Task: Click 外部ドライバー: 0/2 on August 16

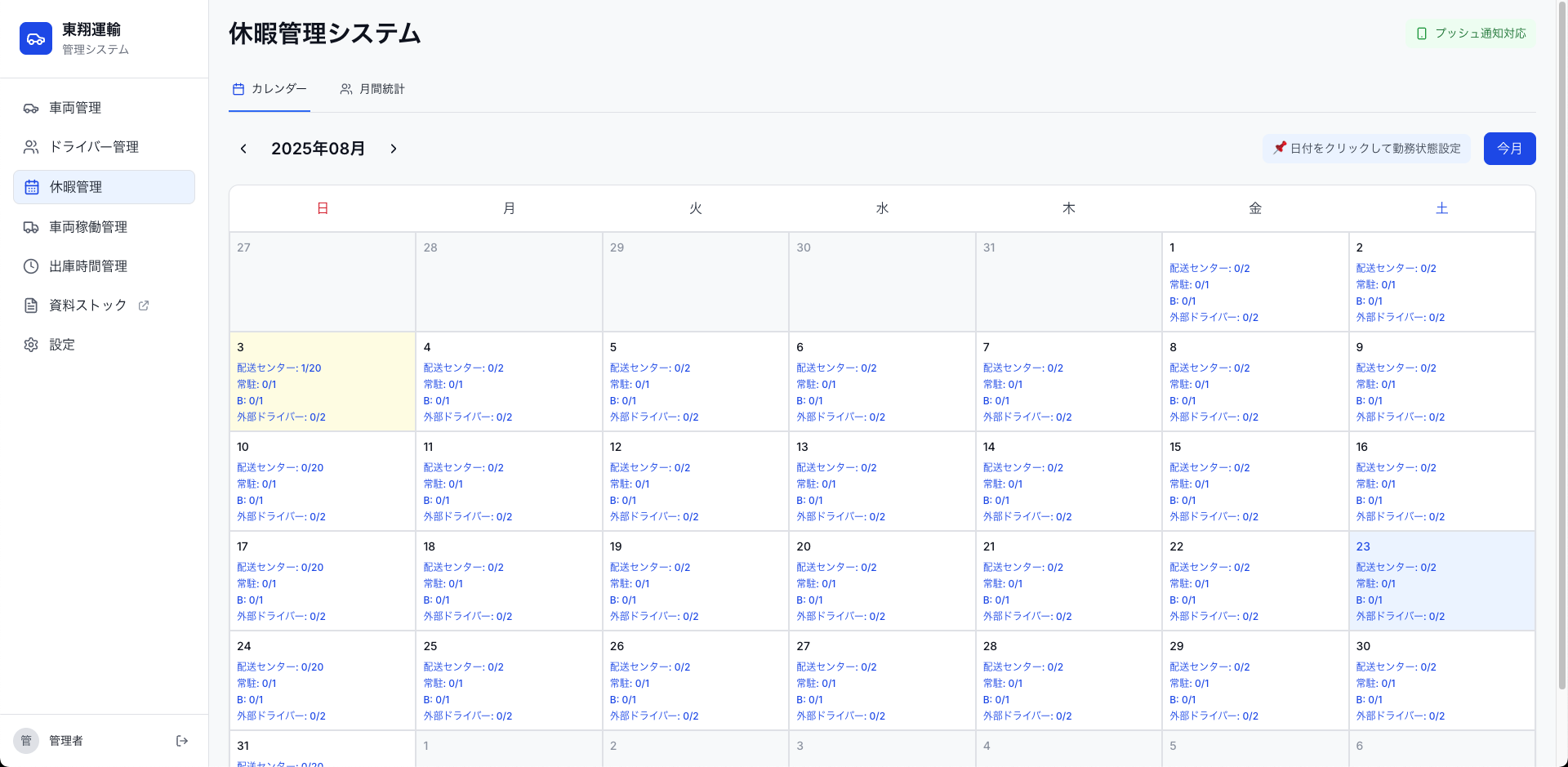Action: (1400, 517)
